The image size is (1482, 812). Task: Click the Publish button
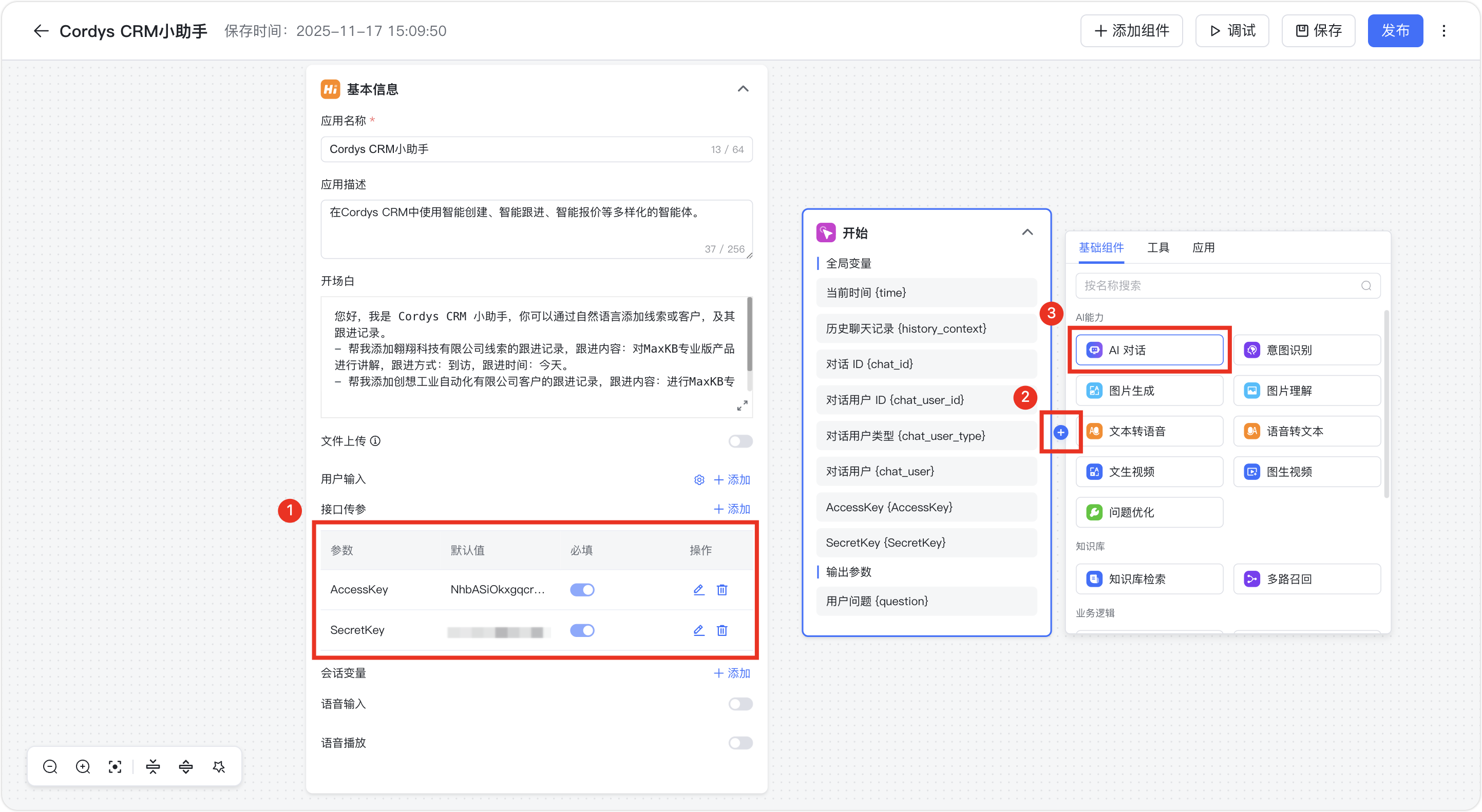pyautogui.click(x=1395, y=31)
